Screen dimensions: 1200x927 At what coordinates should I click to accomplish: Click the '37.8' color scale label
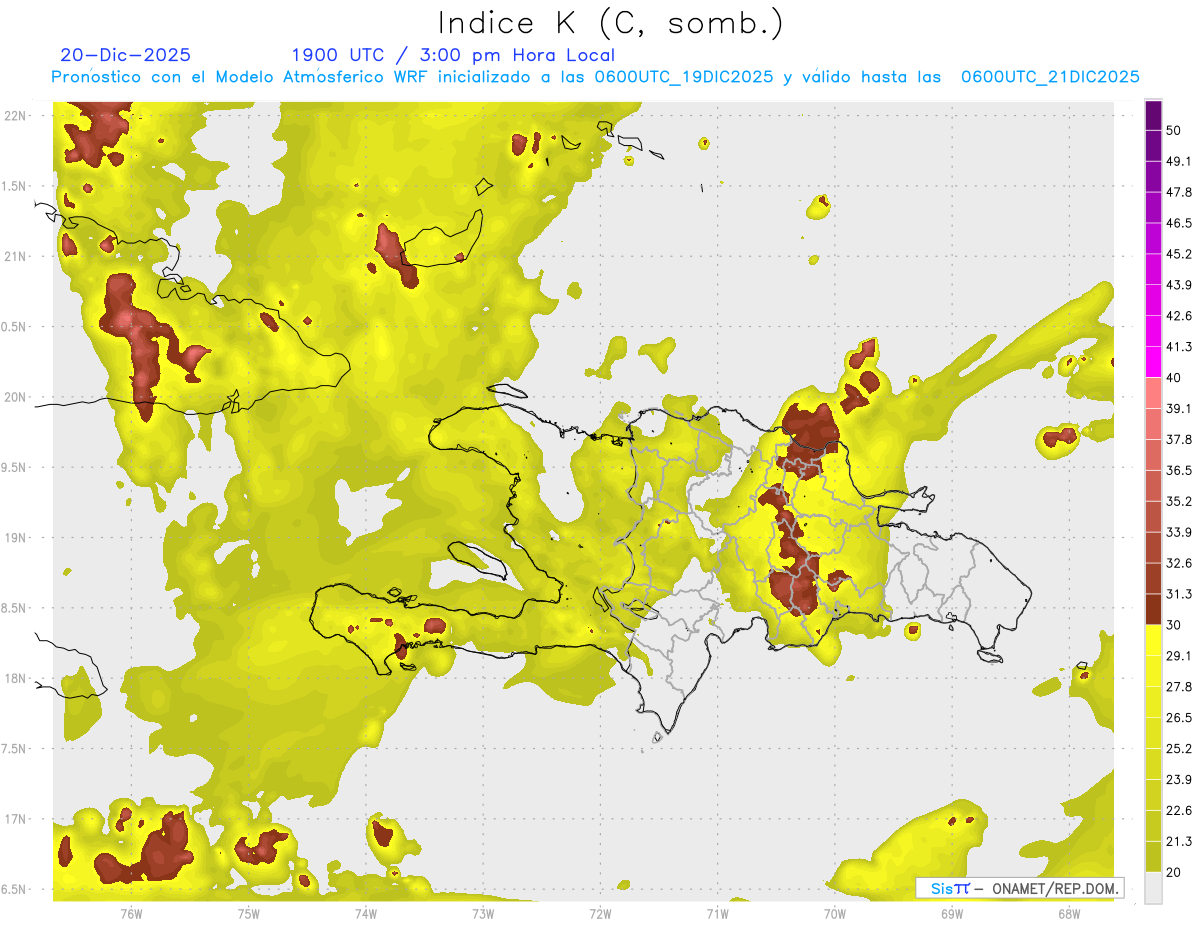pos(1179,439)
